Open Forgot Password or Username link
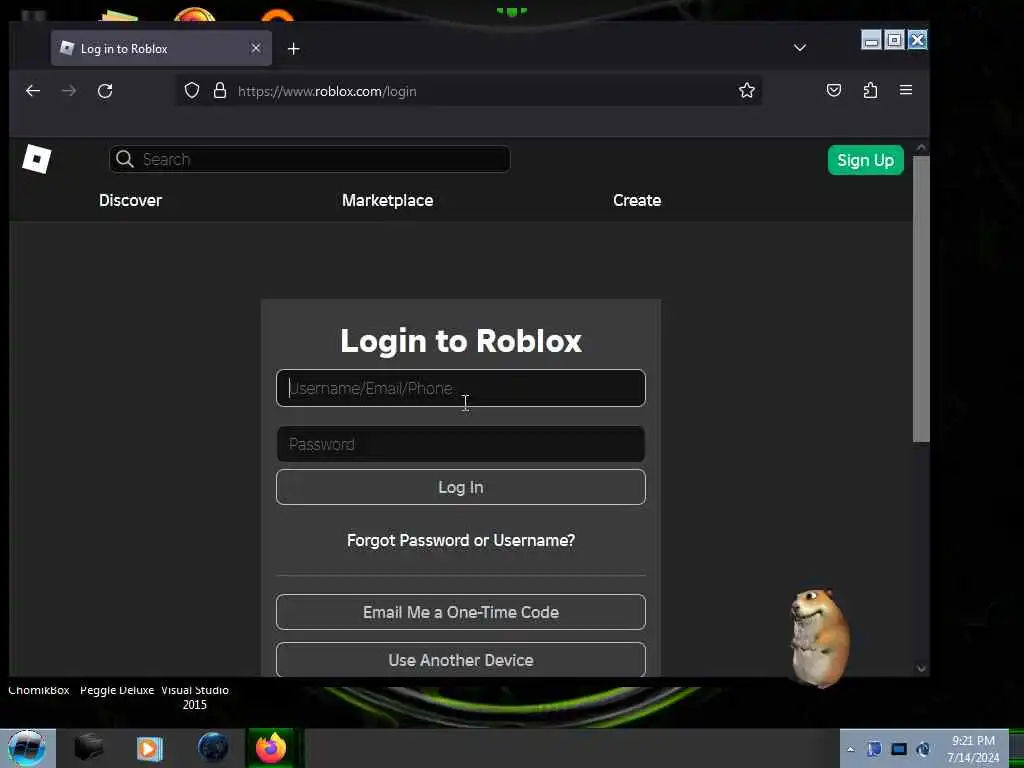Viewport: 1024px width, 768px height. pyautogui.click(x=460, y=541)
